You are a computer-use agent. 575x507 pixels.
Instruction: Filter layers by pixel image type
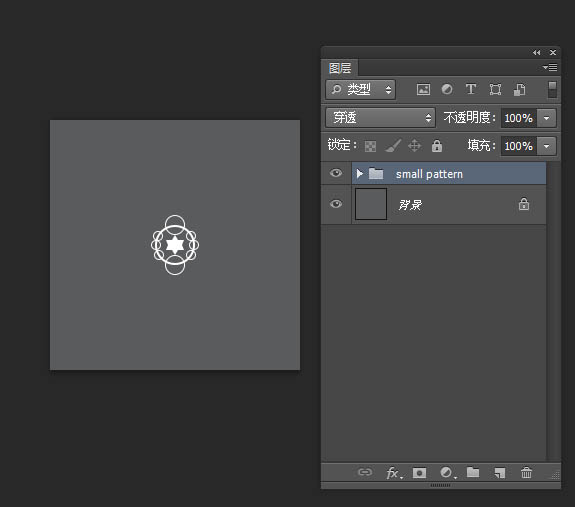click(x=423, y=89)
